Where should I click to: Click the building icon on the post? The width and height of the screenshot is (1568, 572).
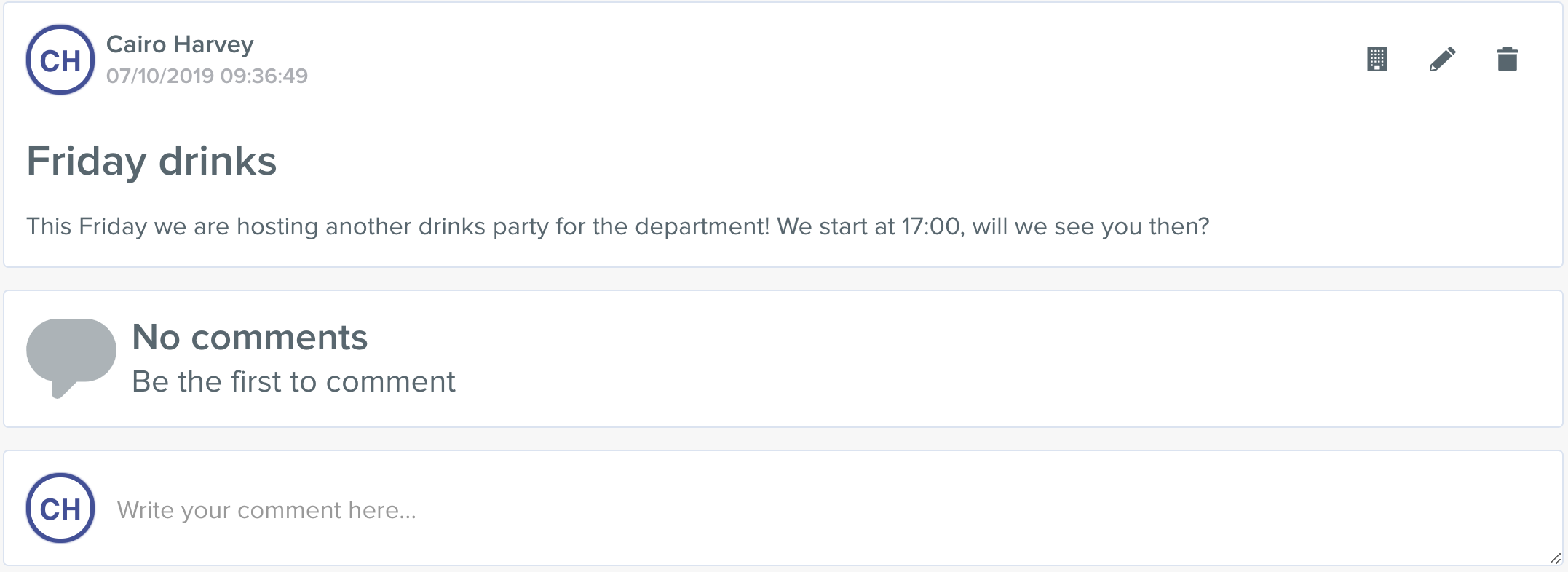coord(1377,59)
